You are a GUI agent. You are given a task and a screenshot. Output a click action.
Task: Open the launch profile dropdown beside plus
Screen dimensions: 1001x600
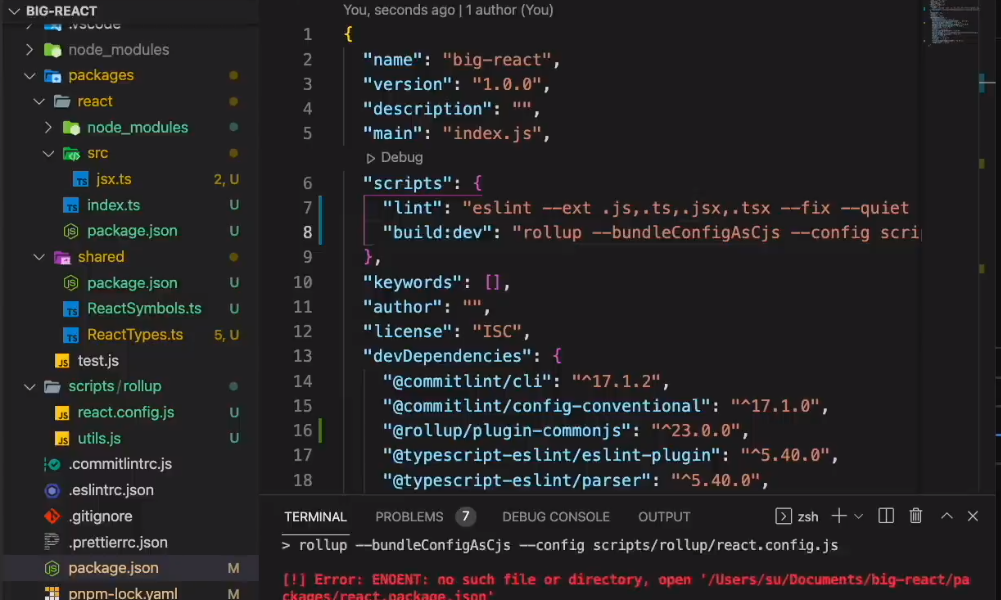click(859, 516)
